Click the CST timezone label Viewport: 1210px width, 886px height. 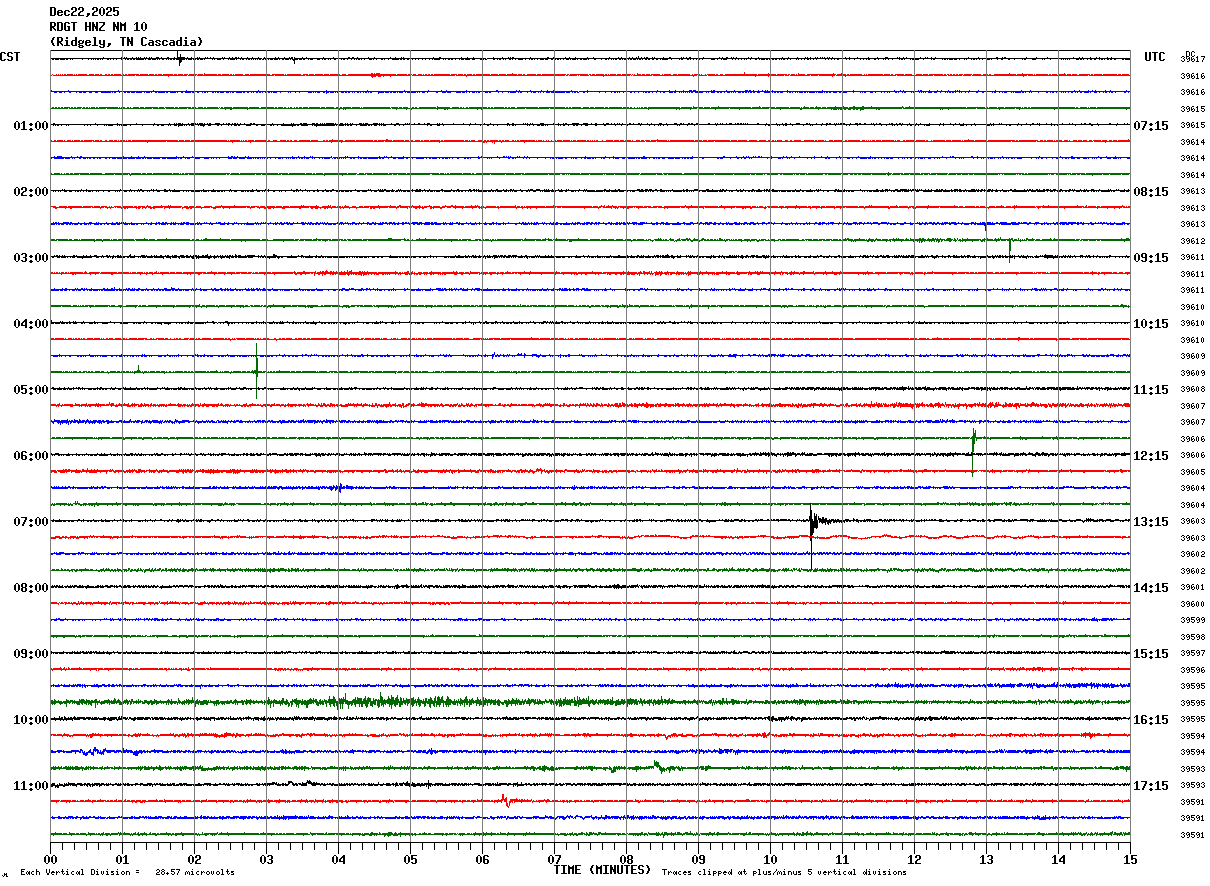(x=10, y=57)
